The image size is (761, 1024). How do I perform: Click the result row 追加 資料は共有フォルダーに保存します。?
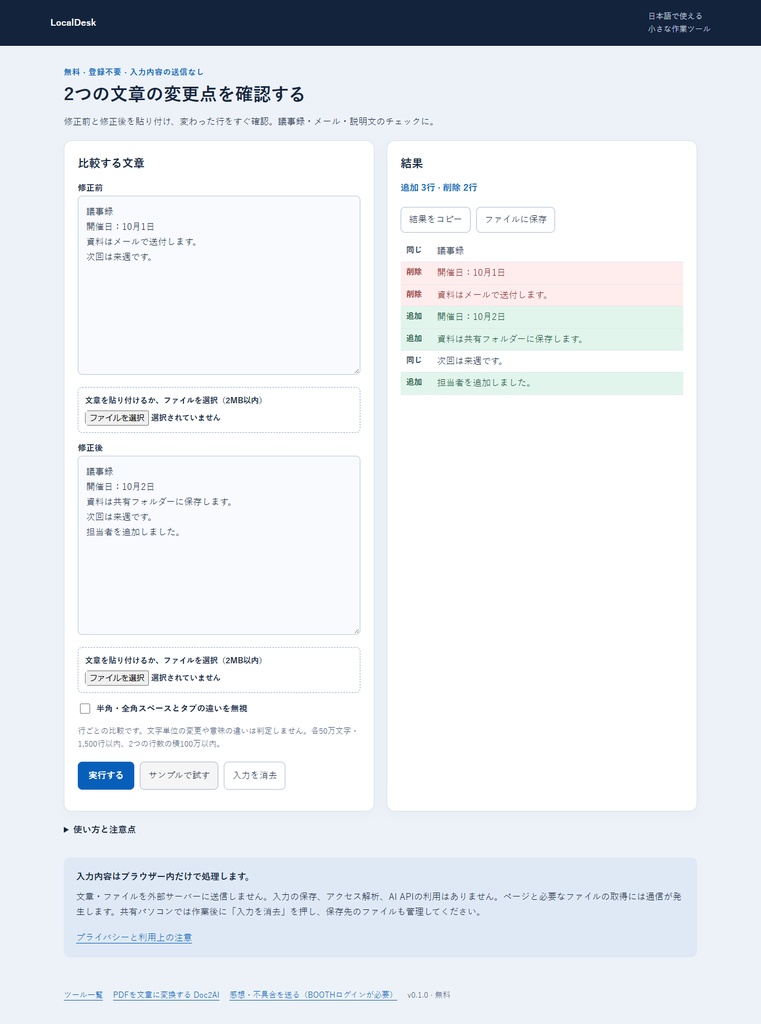(x=542, y=339)
